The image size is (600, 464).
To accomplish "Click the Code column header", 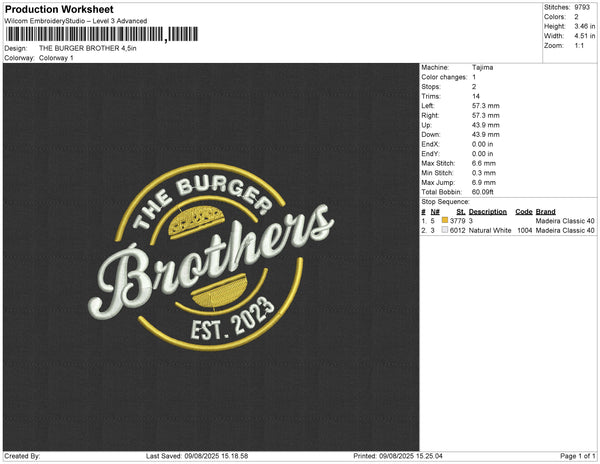I will click(523, 212).
